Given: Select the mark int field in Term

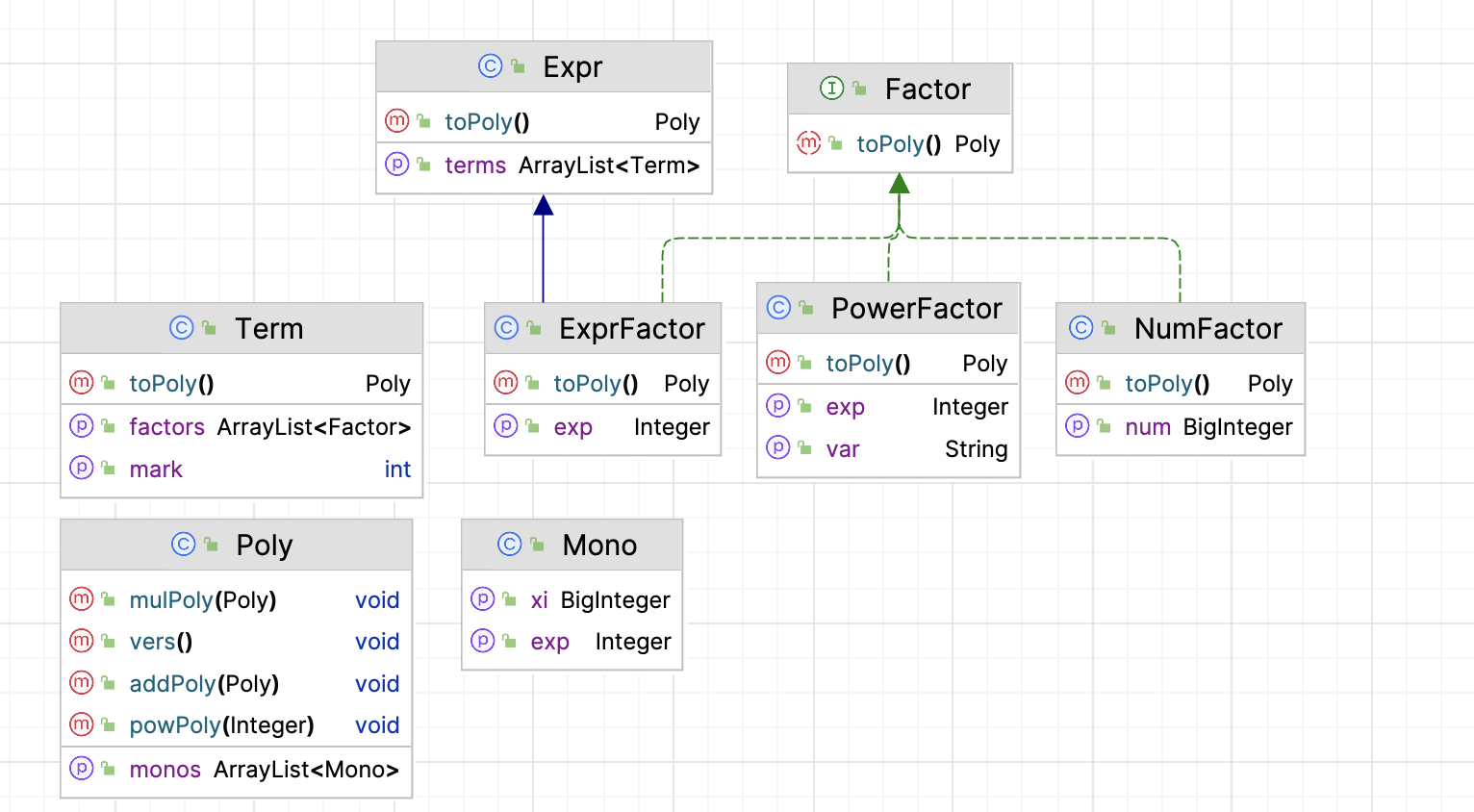Looking at the screenshot, I should (x=241, y=469).
